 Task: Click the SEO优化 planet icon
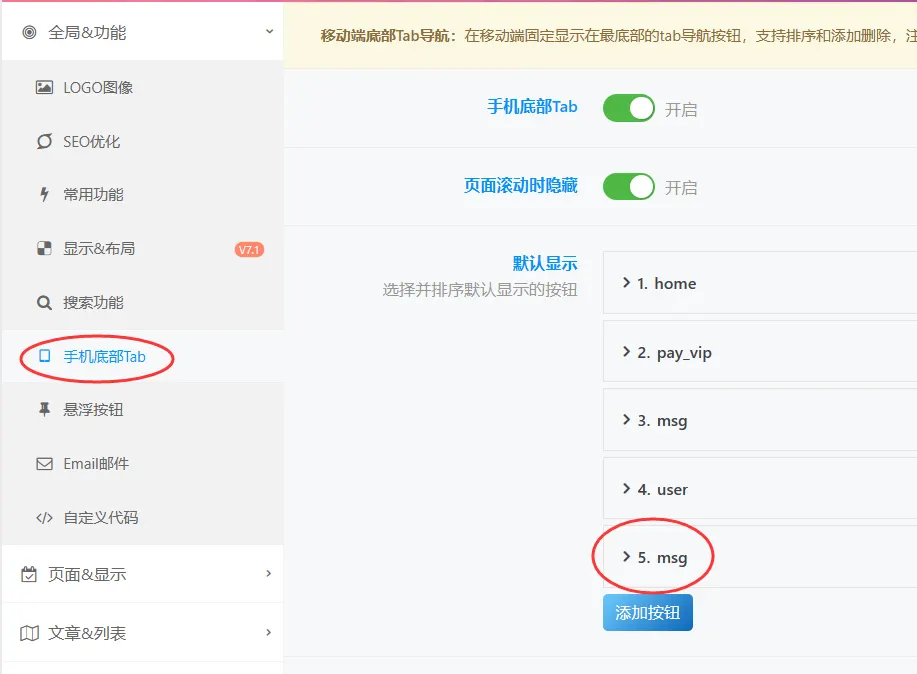pyautogui.click(x=44, y=141)
